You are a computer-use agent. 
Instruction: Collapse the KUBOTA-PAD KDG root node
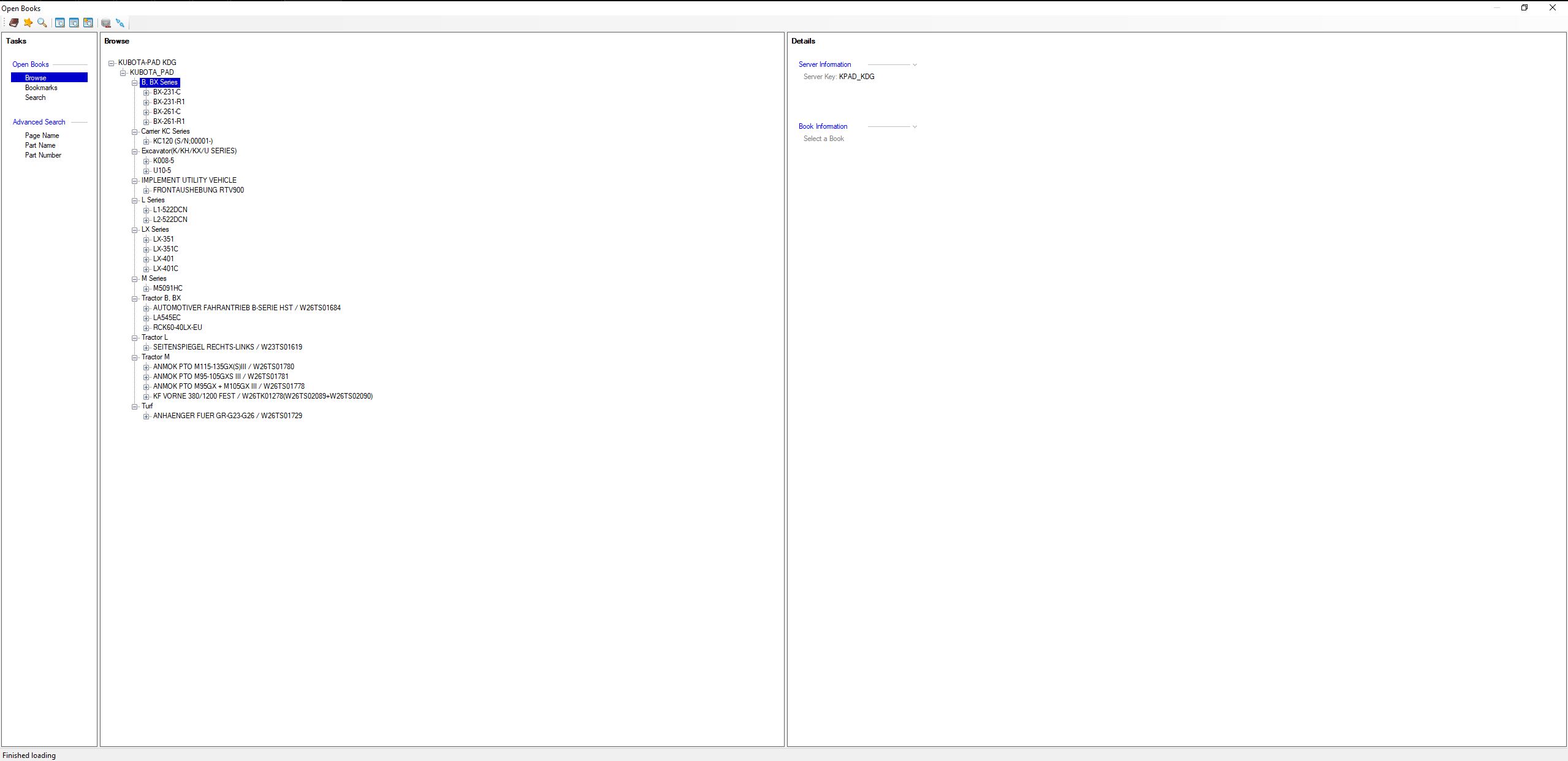[x=112, y=63]
